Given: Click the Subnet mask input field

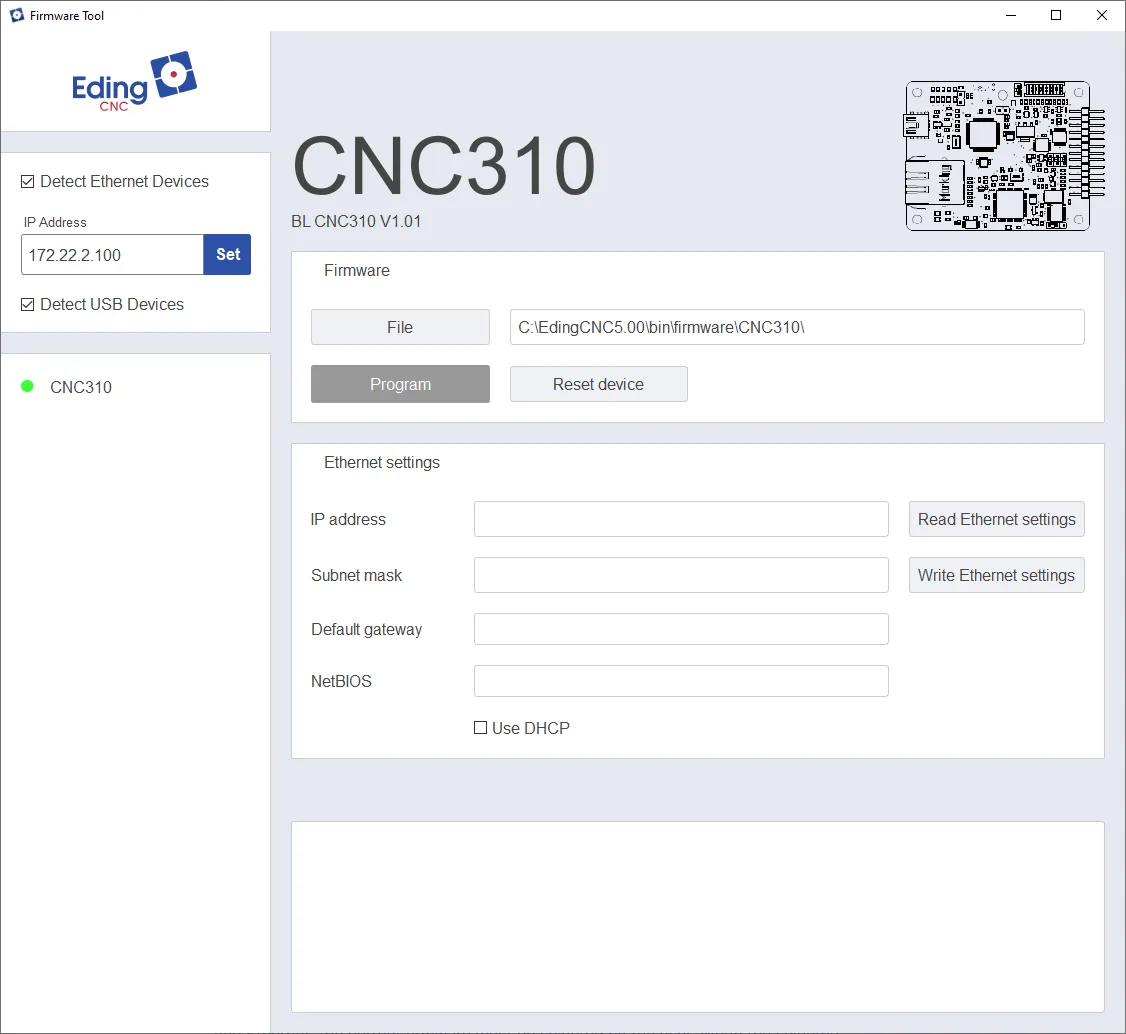Looking at the screenshot, I should [681, 575].
